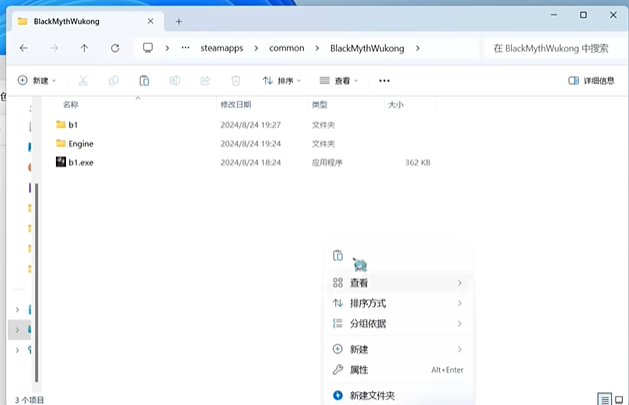This screenshot has width=629, height=405.
Task: Minimize the File Explorer window
Action: (x=554, y=15)
